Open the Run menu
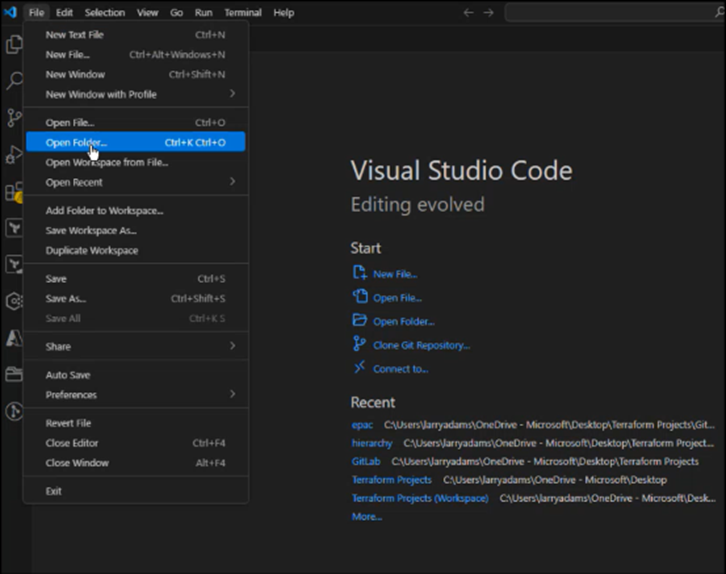 pyautogui.click(x=203, y=12)
